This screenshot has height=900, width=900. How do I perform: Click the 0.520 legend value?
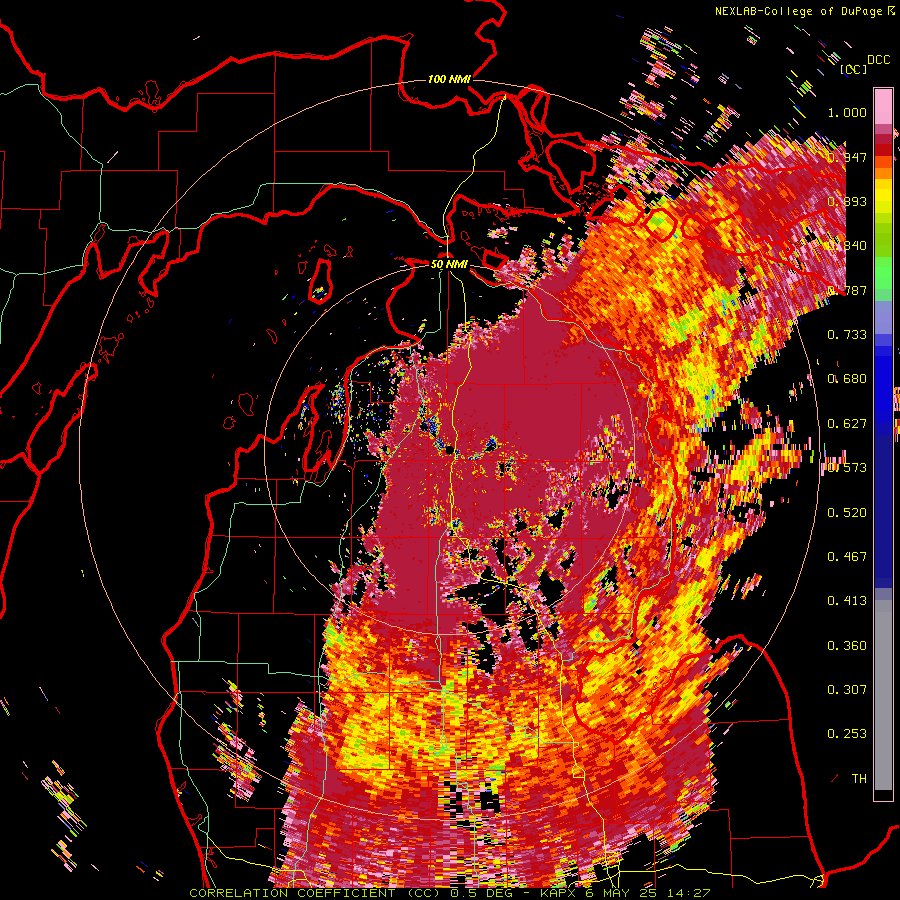coord(847,513)
